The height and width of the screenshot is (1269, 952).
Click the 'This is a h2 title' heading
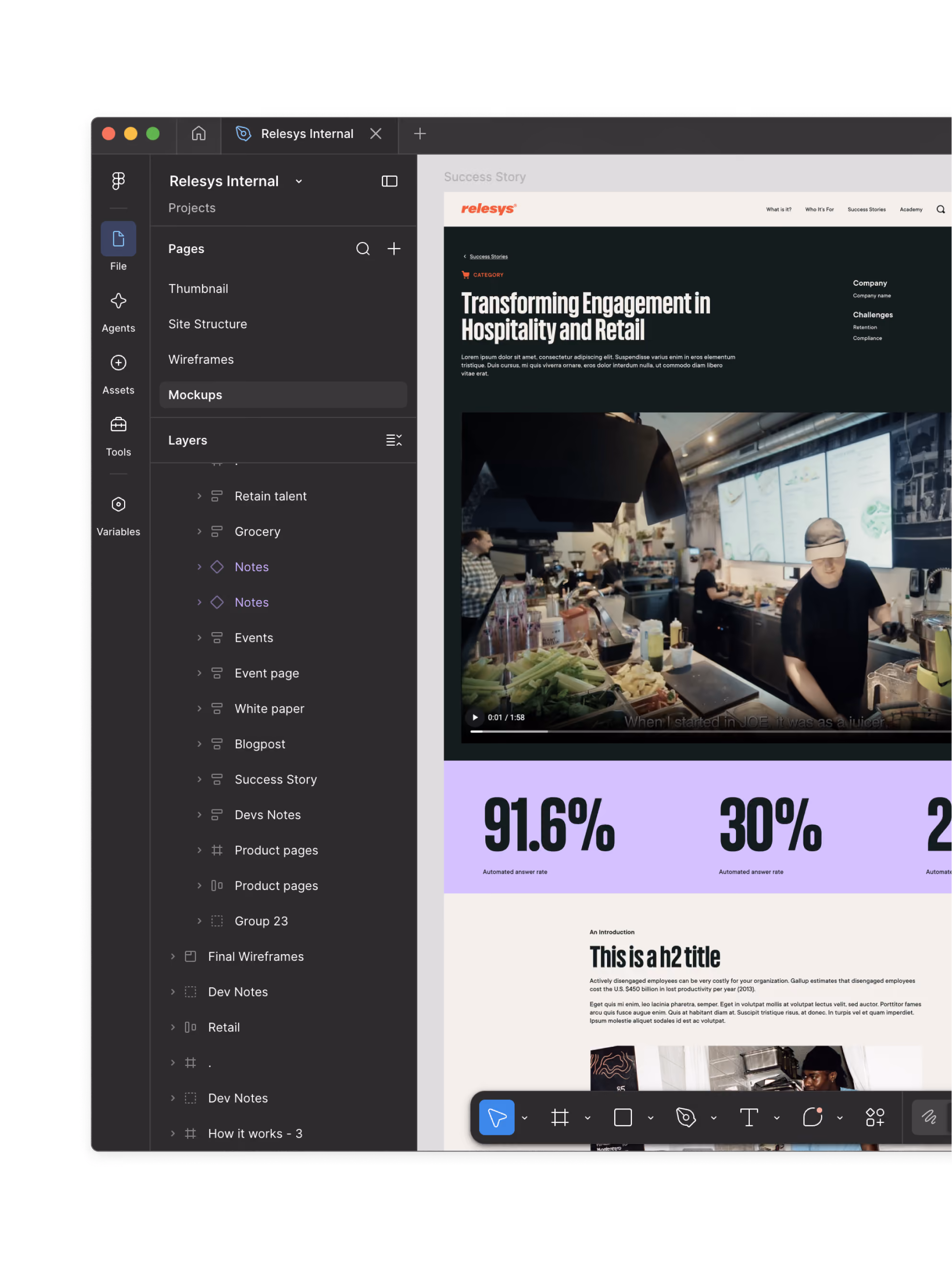tap(654, 958)
